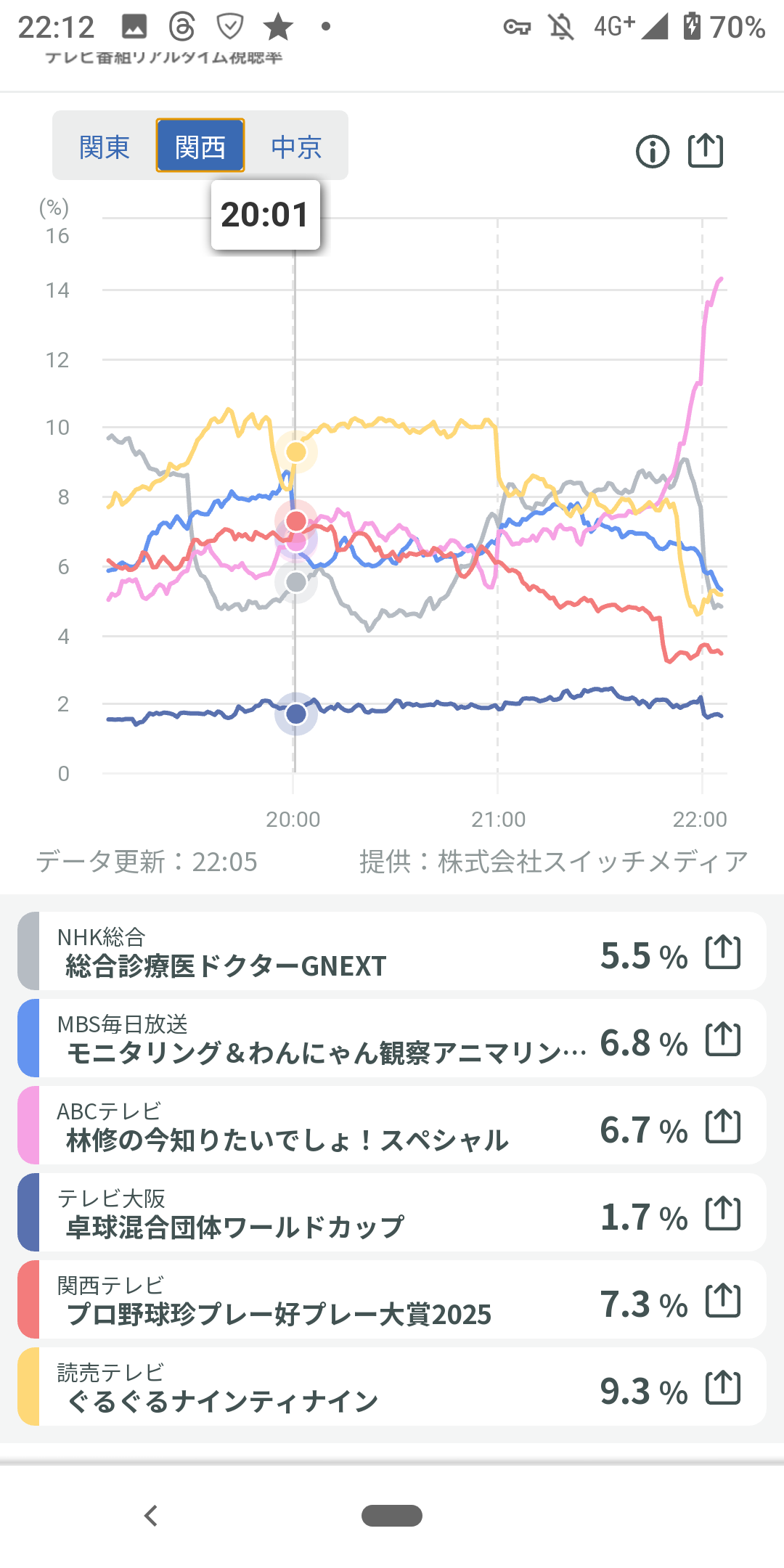Share the NHK総合 program rating
The height and width of the screenshot is (1568, 784).
coord(723,952)
